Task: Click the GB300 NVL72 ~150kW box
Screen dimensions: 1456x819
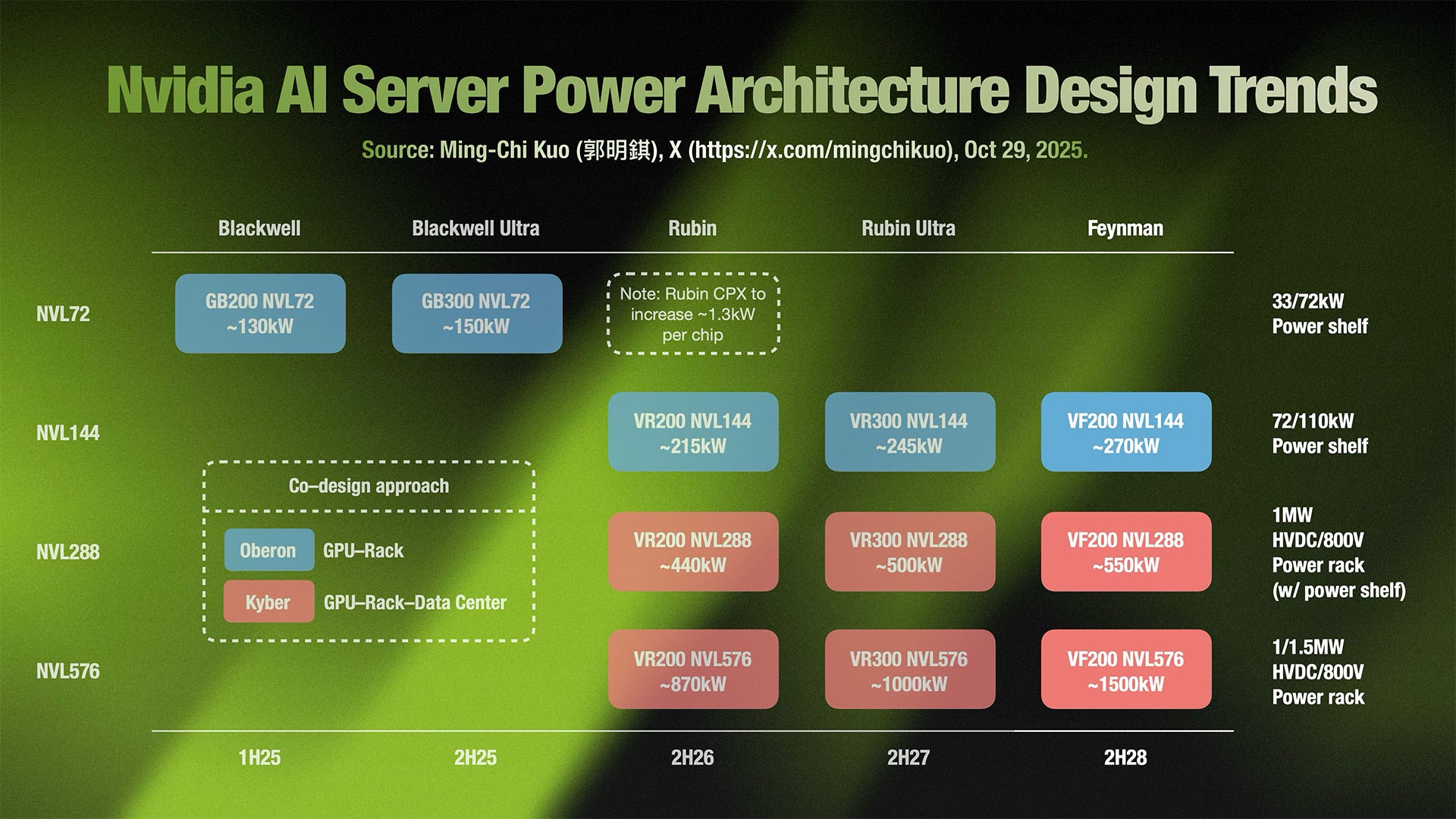Action: point(476,313)
